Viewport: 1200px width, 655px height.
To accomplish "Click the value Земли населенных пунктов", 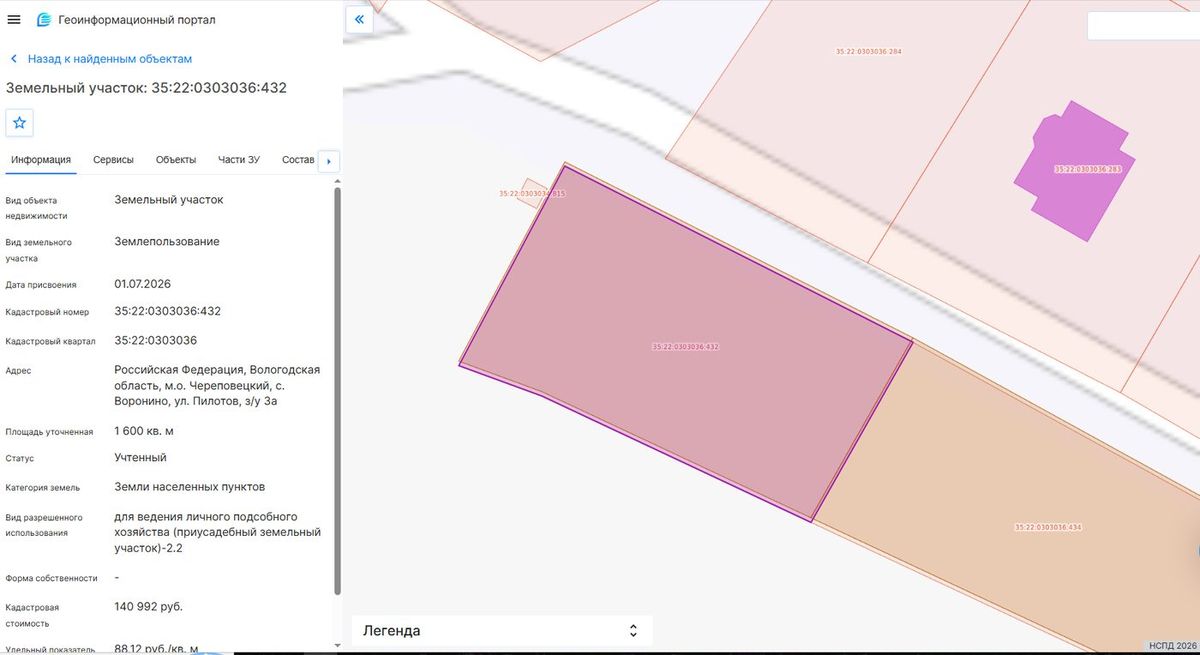I will pos(190,487).
